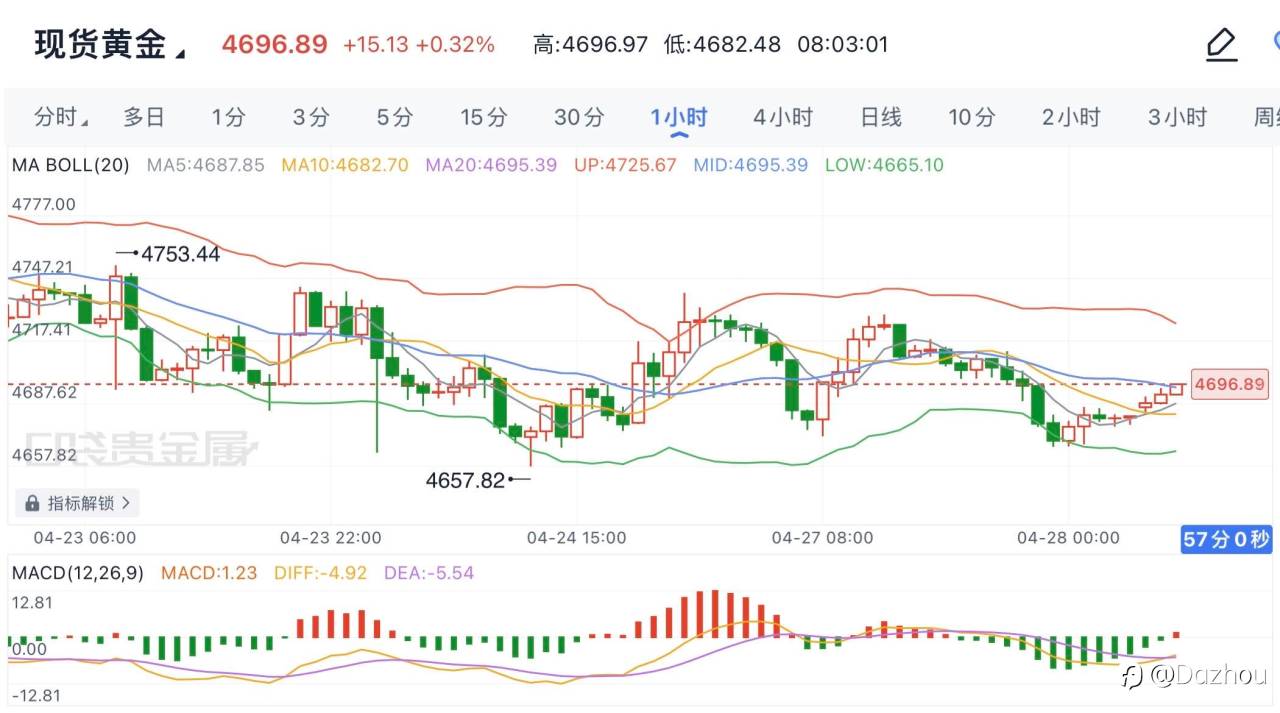
Task: Expand the 分时 timeframe dropdown
Action: pos(60,117)
